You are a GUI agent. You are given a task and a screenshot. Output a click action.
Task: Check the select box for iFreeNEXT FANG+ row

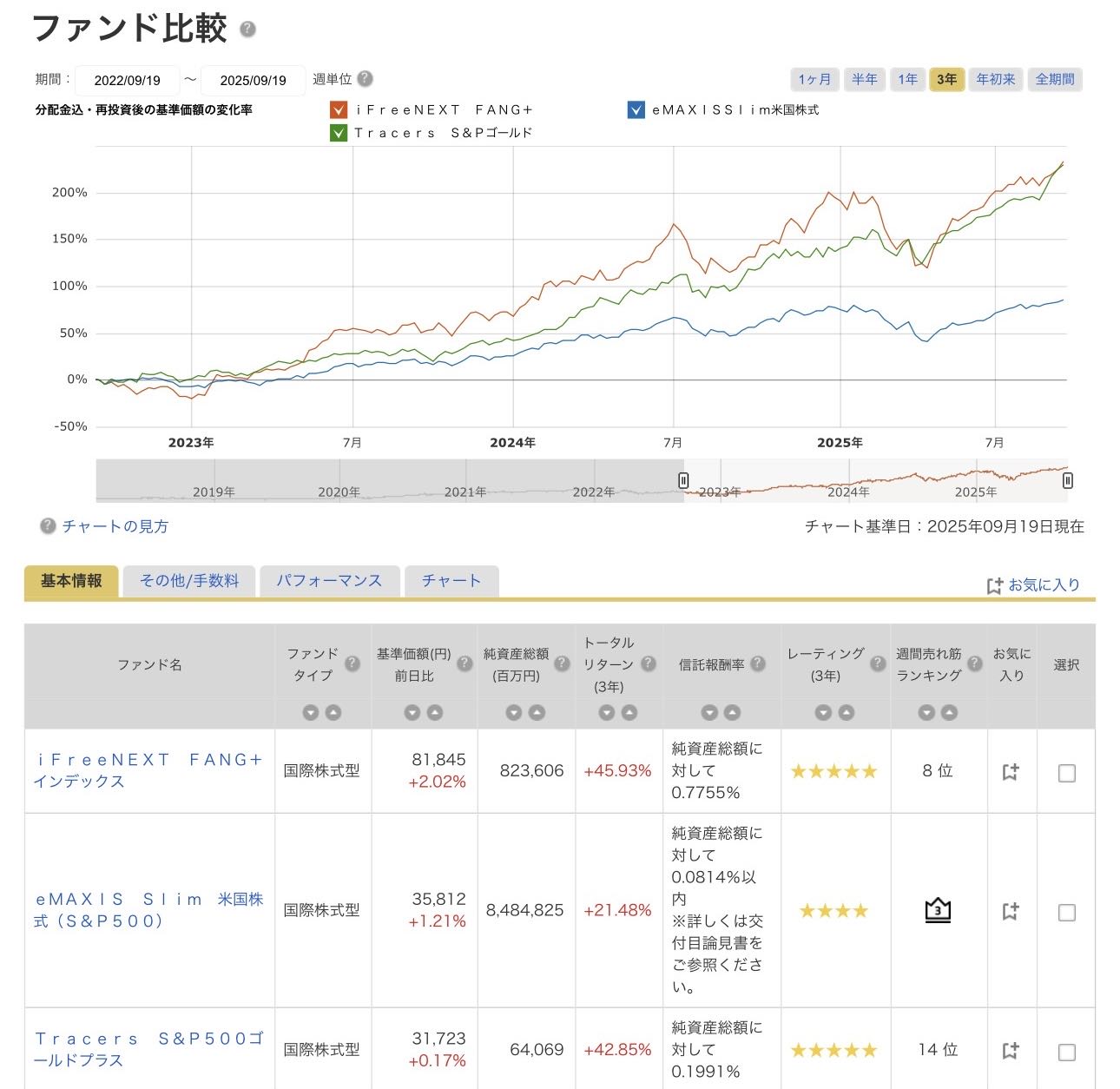point(1067,773)
